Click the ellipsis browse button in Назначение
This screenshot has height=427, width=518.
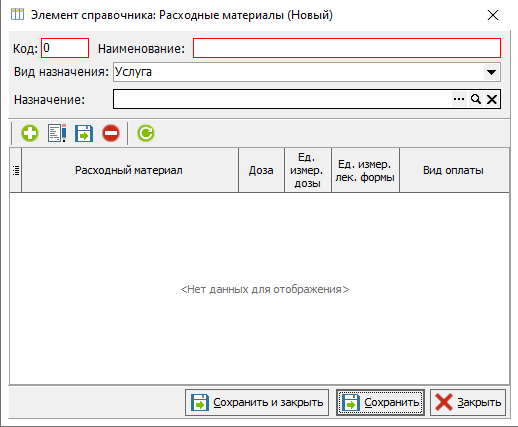click(x=459, y=99)
